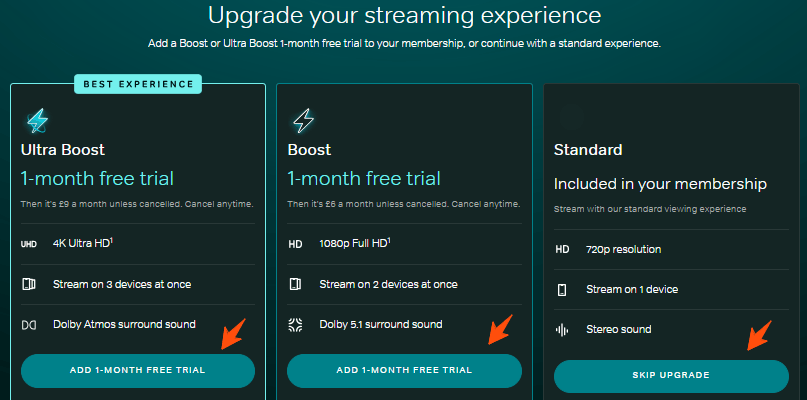This screenshot has height=400, width=807.
Task: Click 'Upgrade your streaming experience' heading
Action: [x=405, y=16]
